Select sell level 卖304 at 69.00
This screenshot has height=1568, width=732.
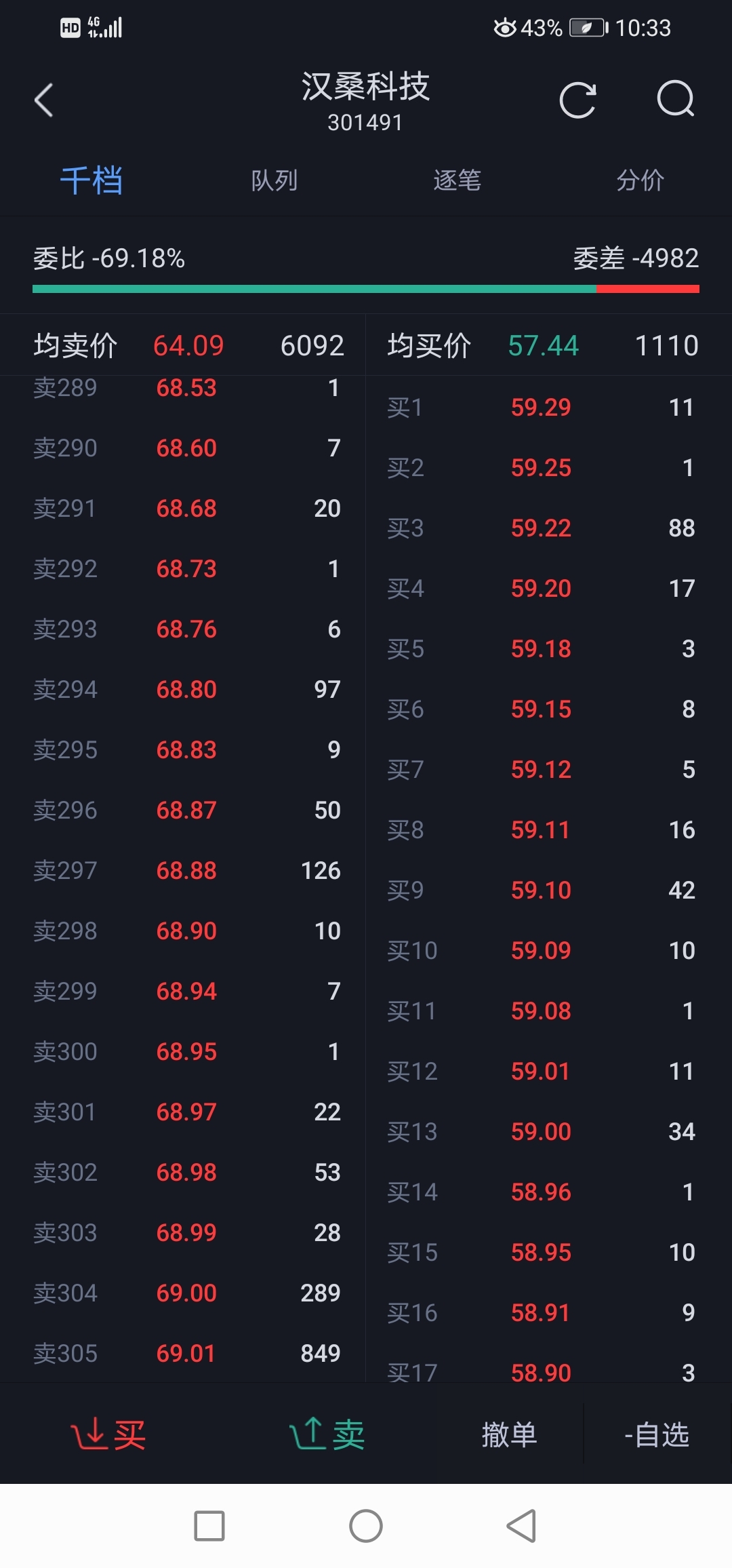(x=187, y=1293)
